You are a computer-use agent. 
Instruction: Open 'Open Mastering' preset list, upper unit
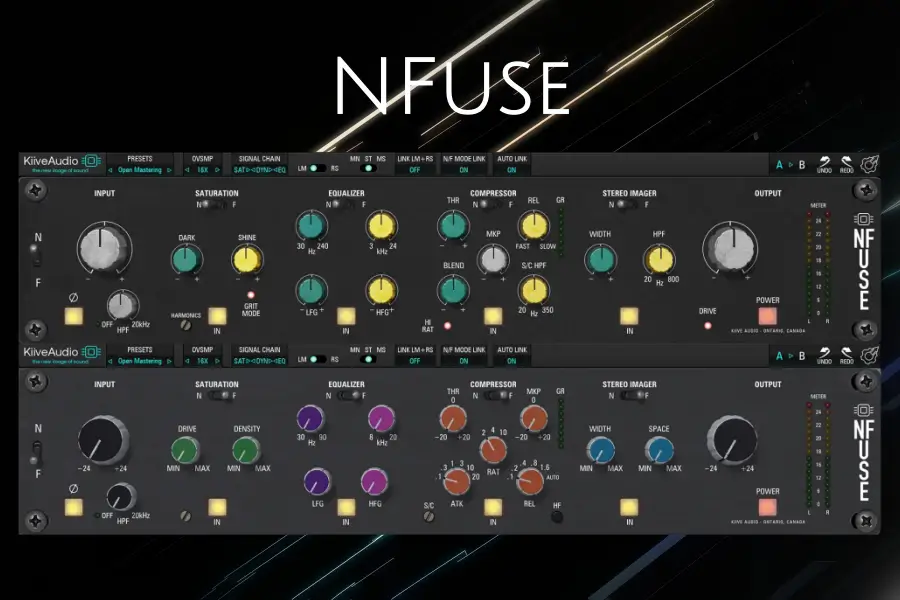(x=139, y=171)
